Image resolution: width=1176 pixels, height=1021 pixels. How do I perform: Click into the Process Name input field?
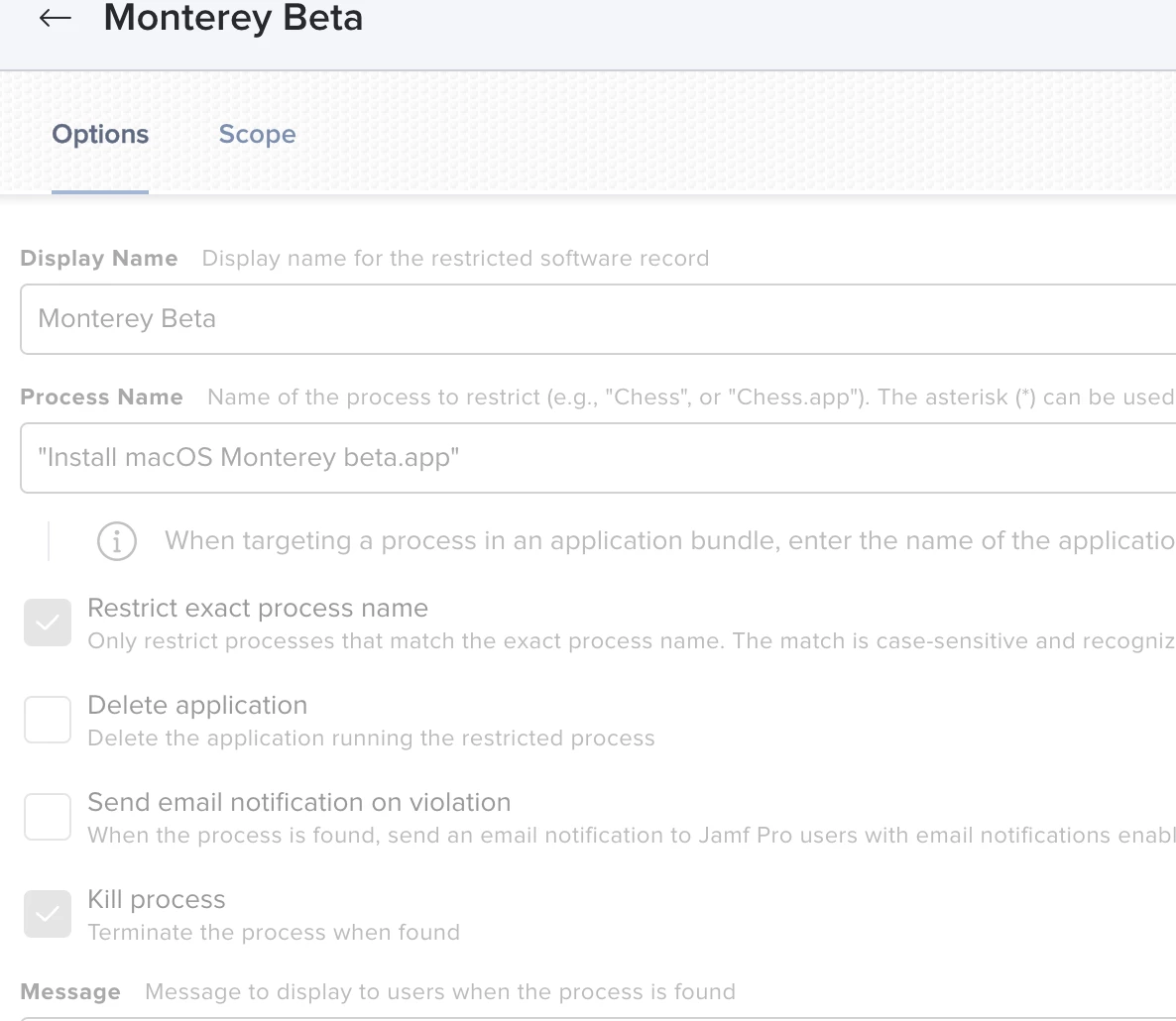pyautogui.click(x=598, y=457)
